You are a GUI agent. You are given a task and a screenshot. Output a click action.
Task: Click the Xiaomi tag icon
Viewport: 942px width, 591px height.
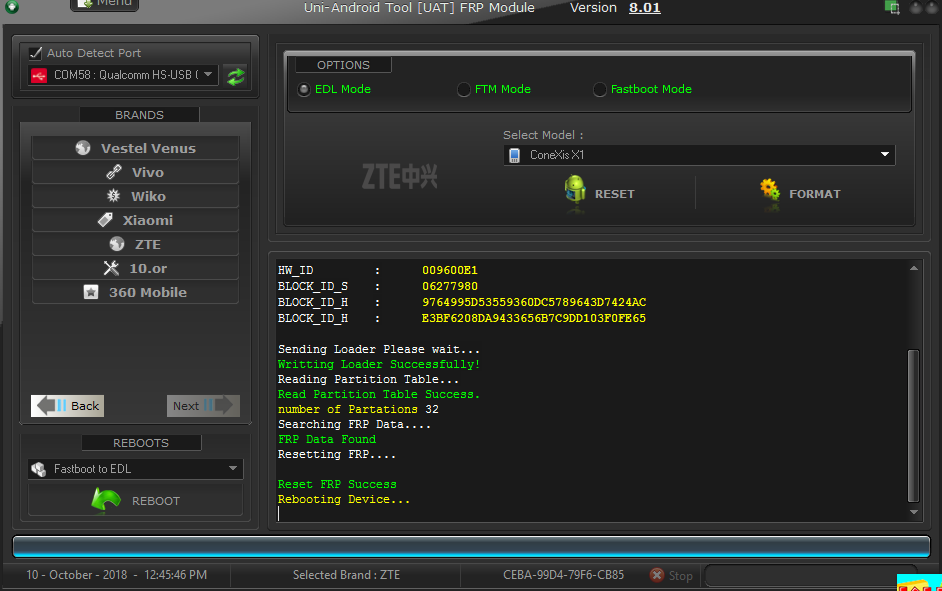click(x=105, y=220)
